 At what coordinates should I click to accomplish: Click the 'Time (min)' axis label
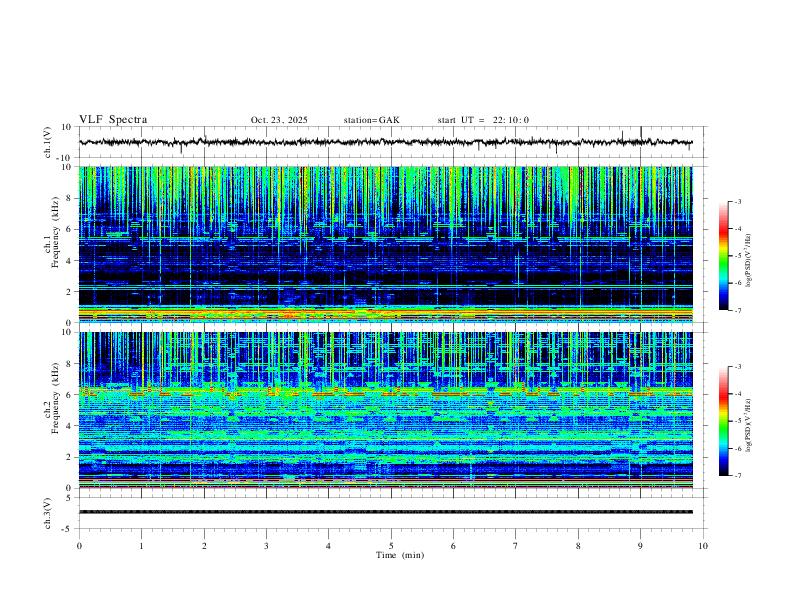(x=400, y=555)
